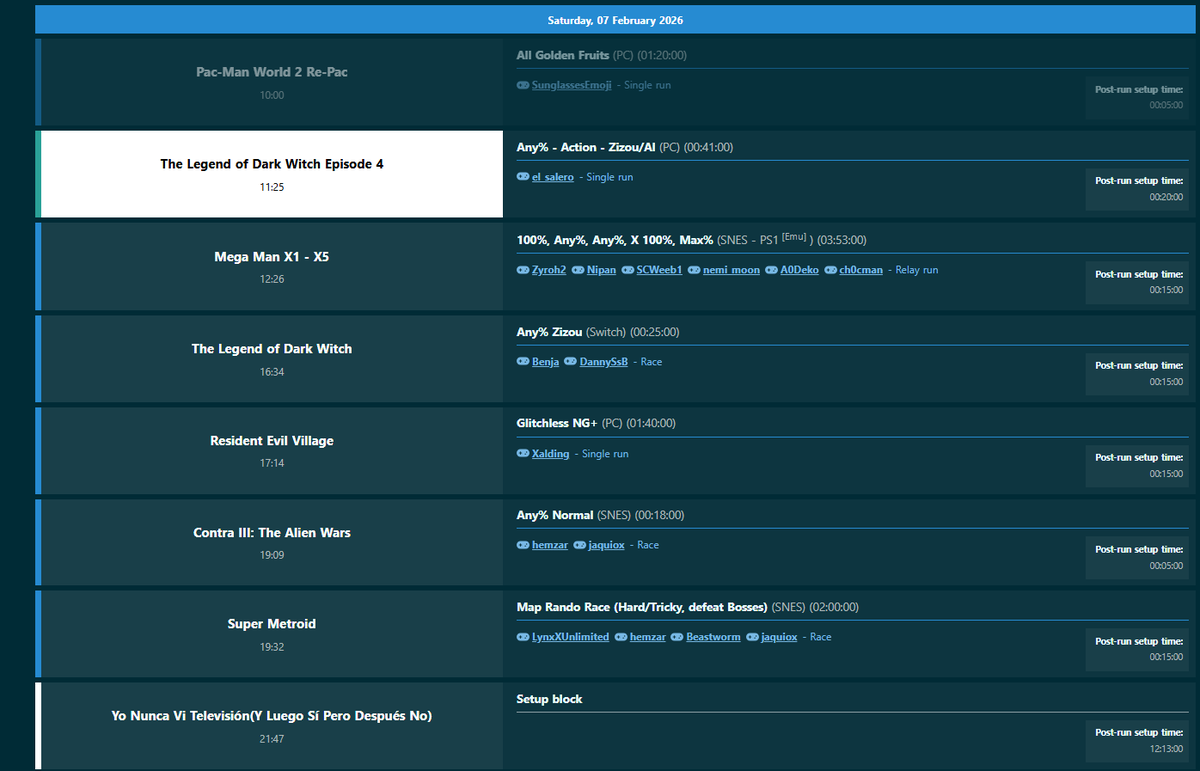Click gamepad icon before jaquiox in Super Metroid row
Viewport: 1200px width, 771px height.
pos(752,637)
